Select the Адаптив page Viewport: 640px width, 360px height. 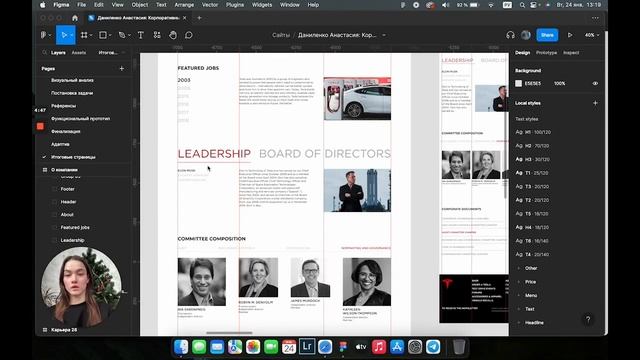[x=60, y=144]
